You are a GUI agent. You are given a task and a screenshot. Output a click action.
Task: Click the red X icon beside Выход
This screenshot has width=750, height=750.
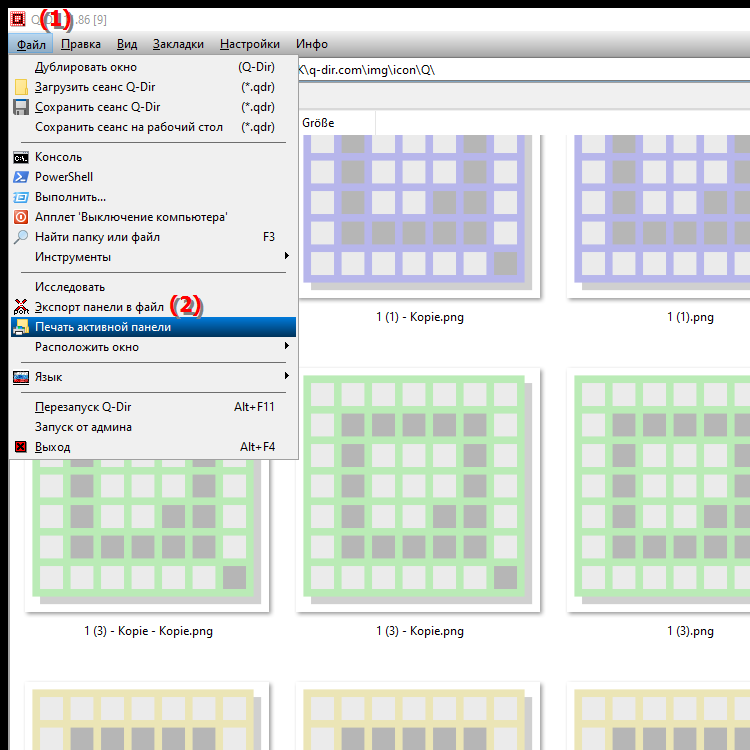tap(21, 447)
